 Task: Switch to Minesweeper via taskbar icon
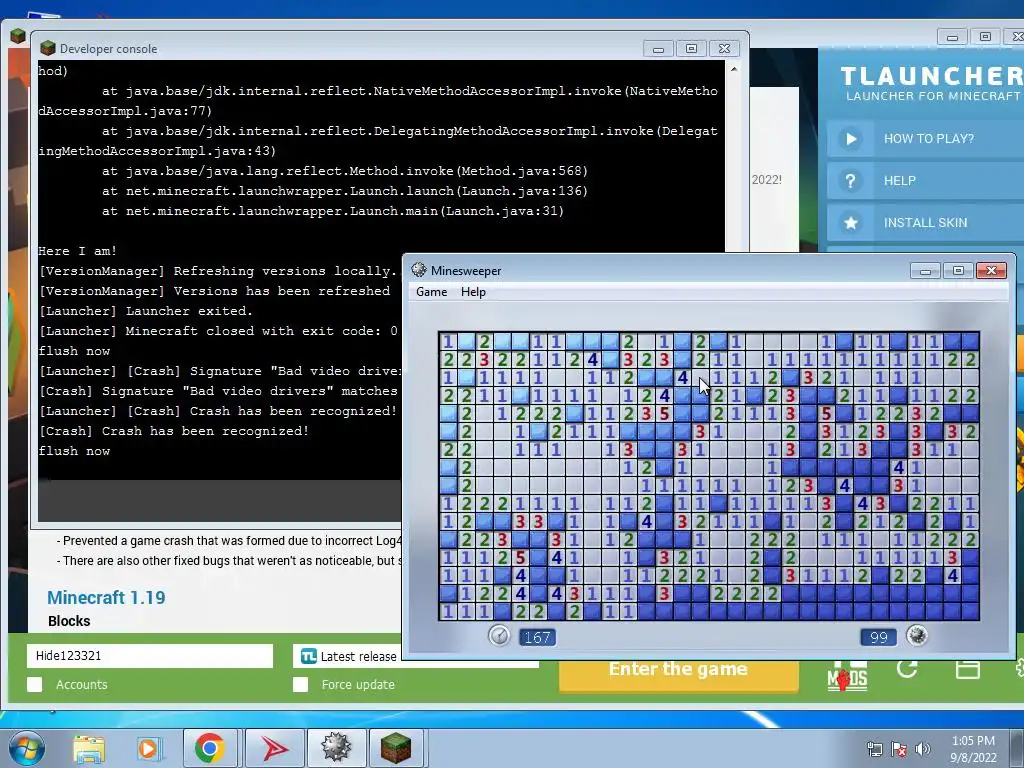335,748
